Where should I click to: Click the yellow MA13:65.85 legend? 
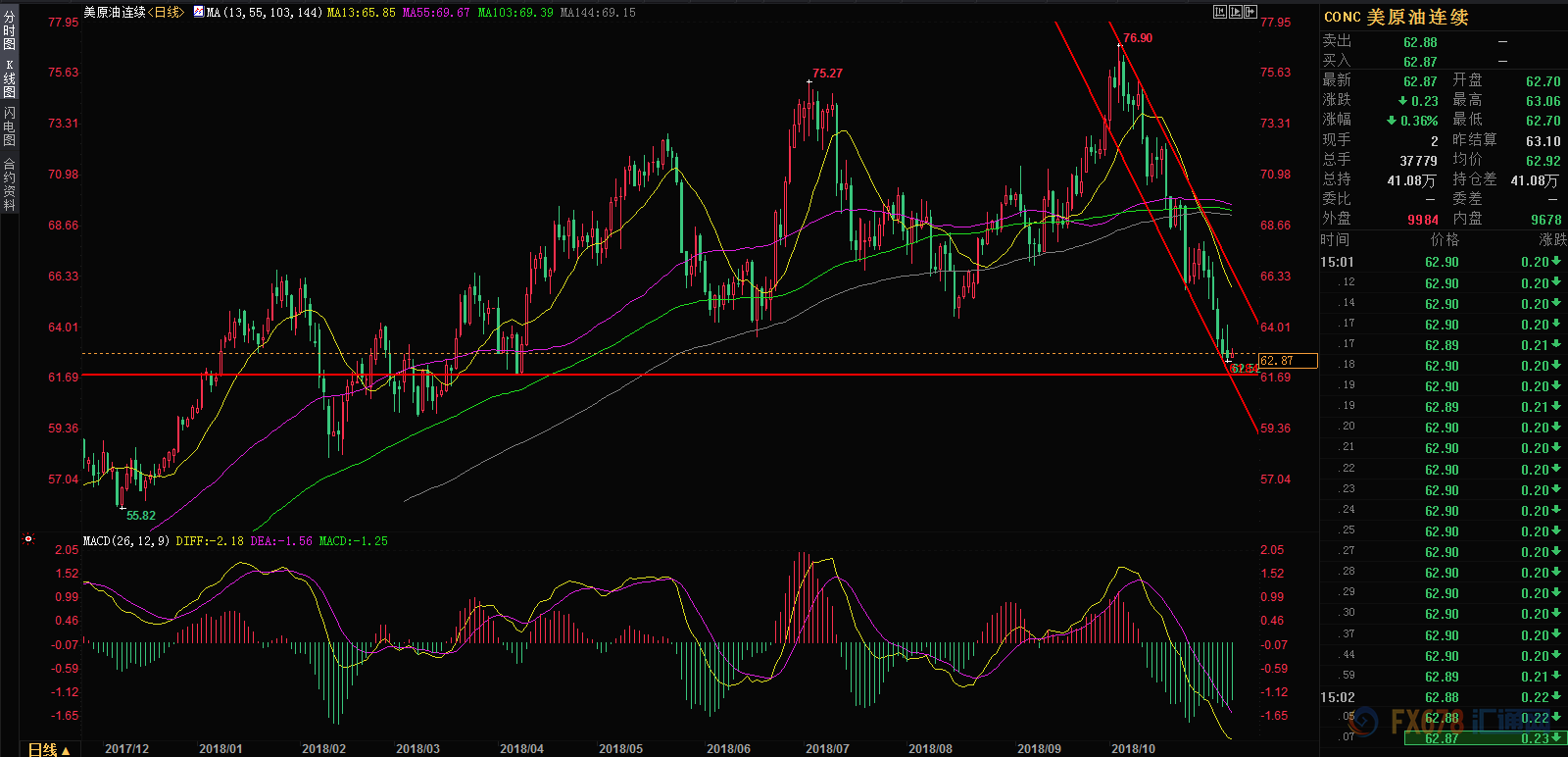click(x=361, y=12)
